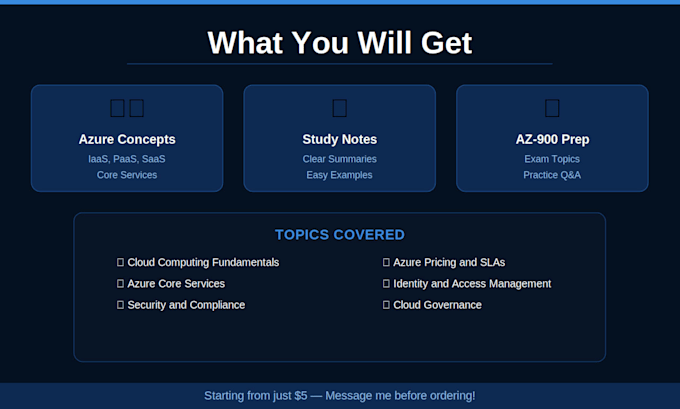This screenshot has height=409, width=680.
Task: Click bullet icon beside Azure Pricing and SLAs
Action: point(386,262)
